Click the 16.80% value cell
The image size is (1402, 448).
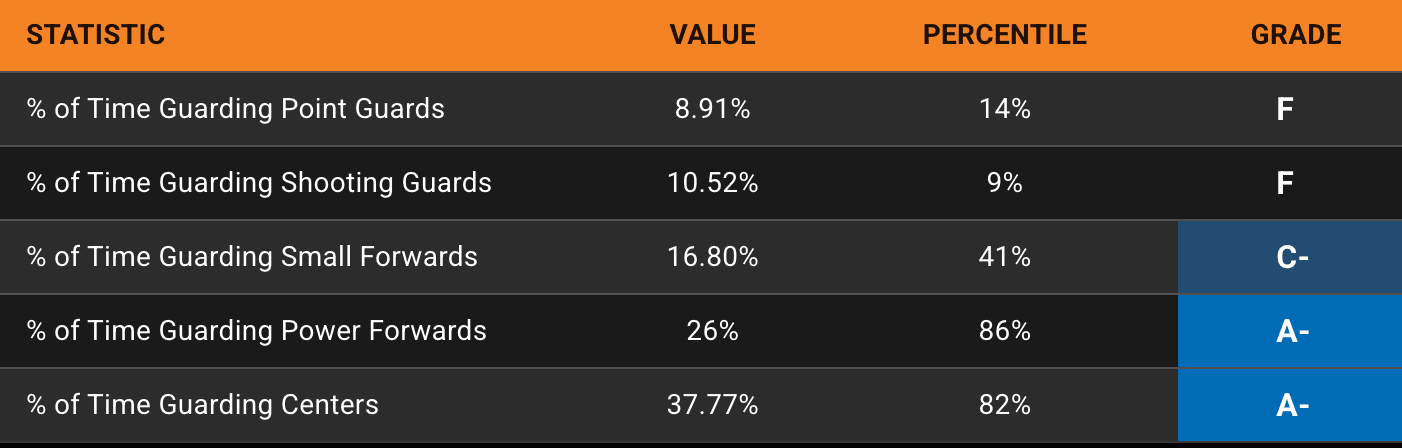point(712,257)
